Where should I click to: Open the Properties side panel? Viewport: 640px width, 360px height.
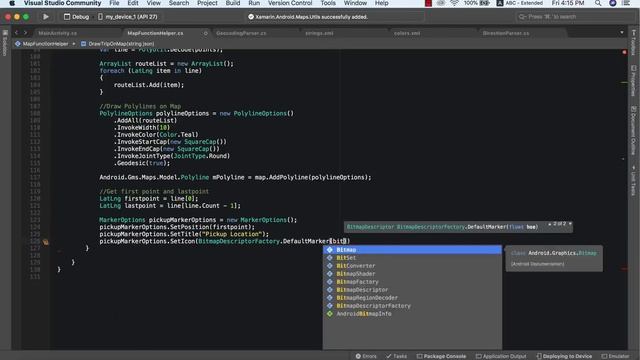[633, 81]
